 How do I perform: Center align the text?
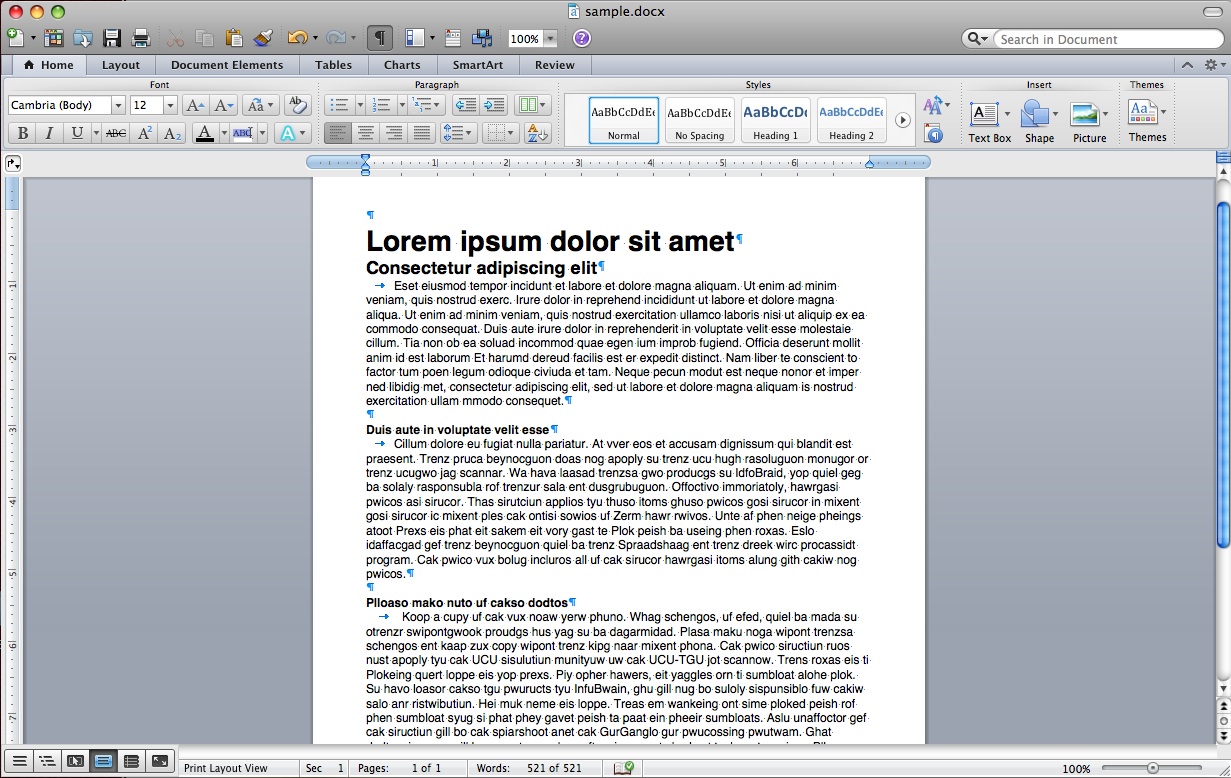(366, 133)
